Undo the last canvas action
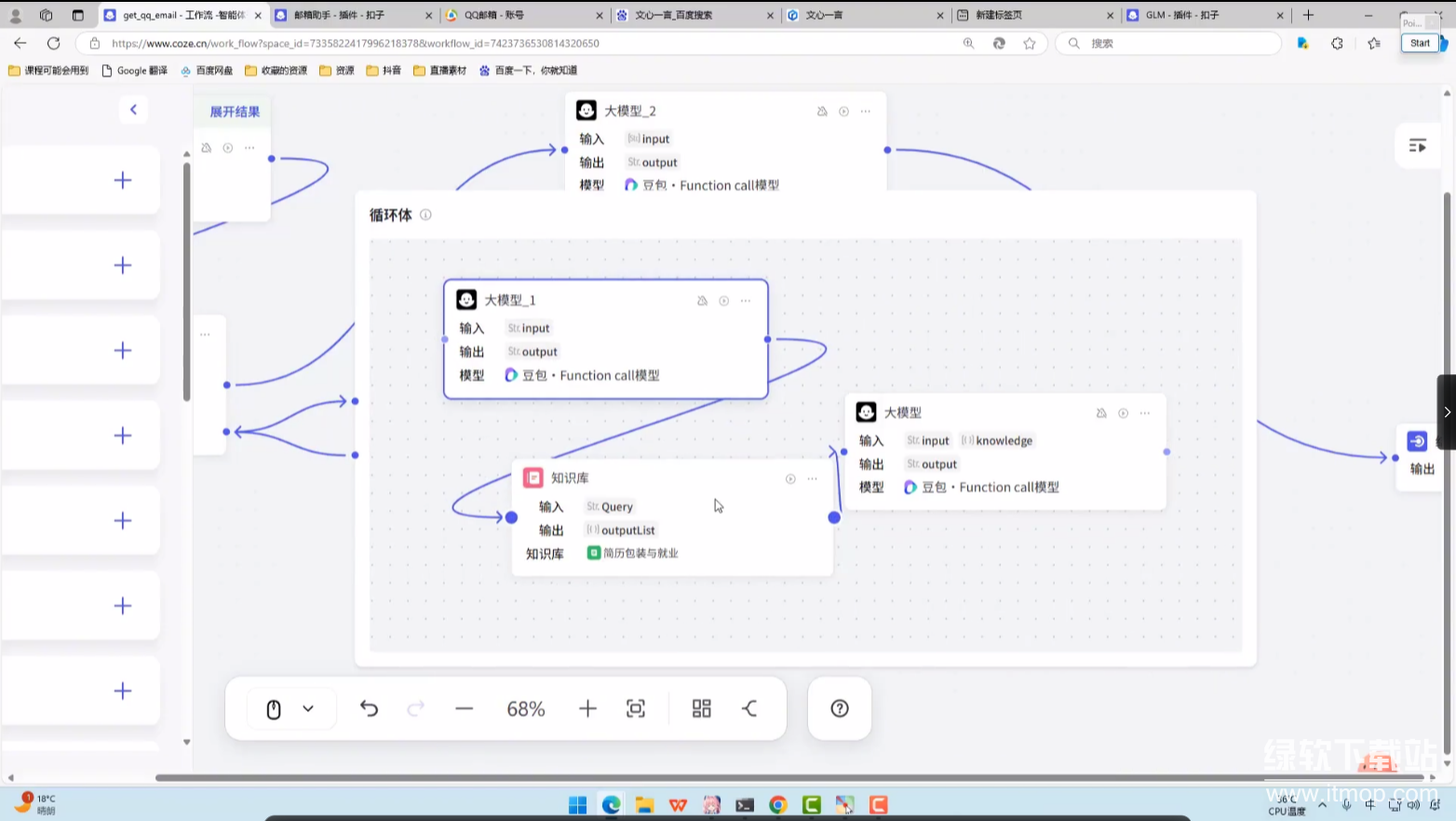 (x=369, y=709)
